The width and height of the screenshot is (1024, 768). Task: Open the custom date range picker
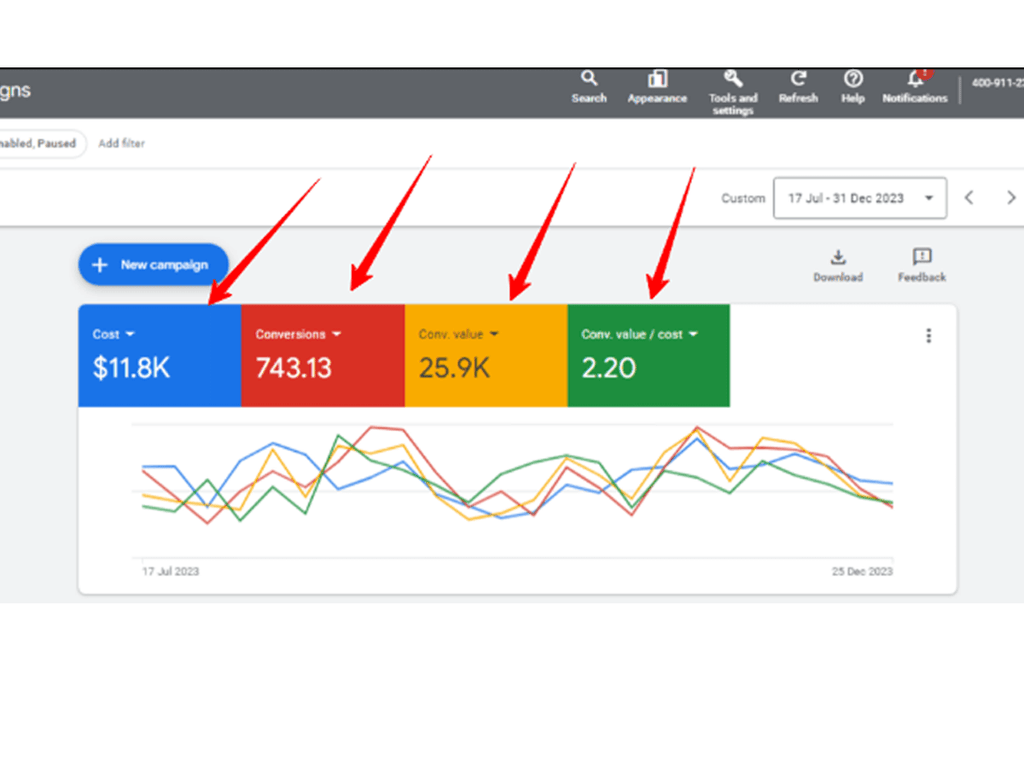click(x=859, y=198)
